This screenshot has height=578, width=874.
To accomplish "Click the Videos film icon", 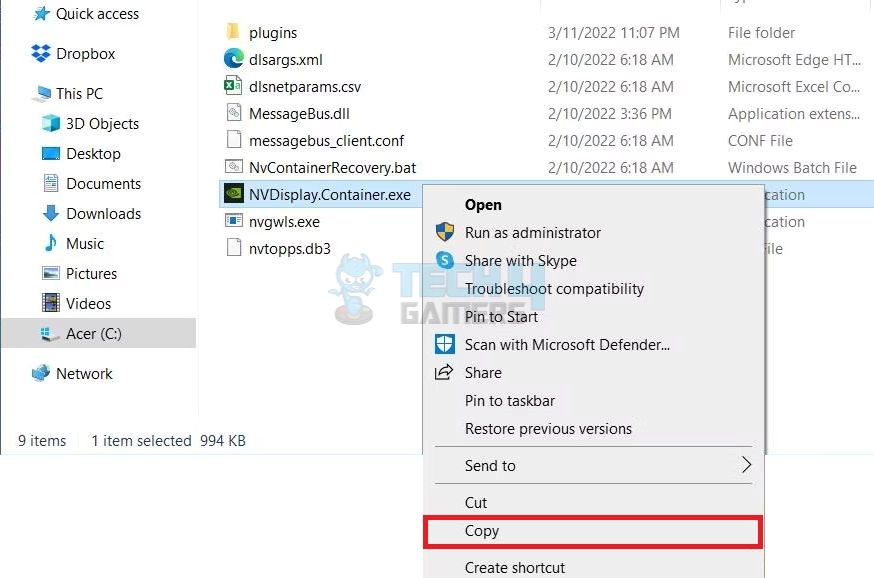I will click(x=51, y=303).
